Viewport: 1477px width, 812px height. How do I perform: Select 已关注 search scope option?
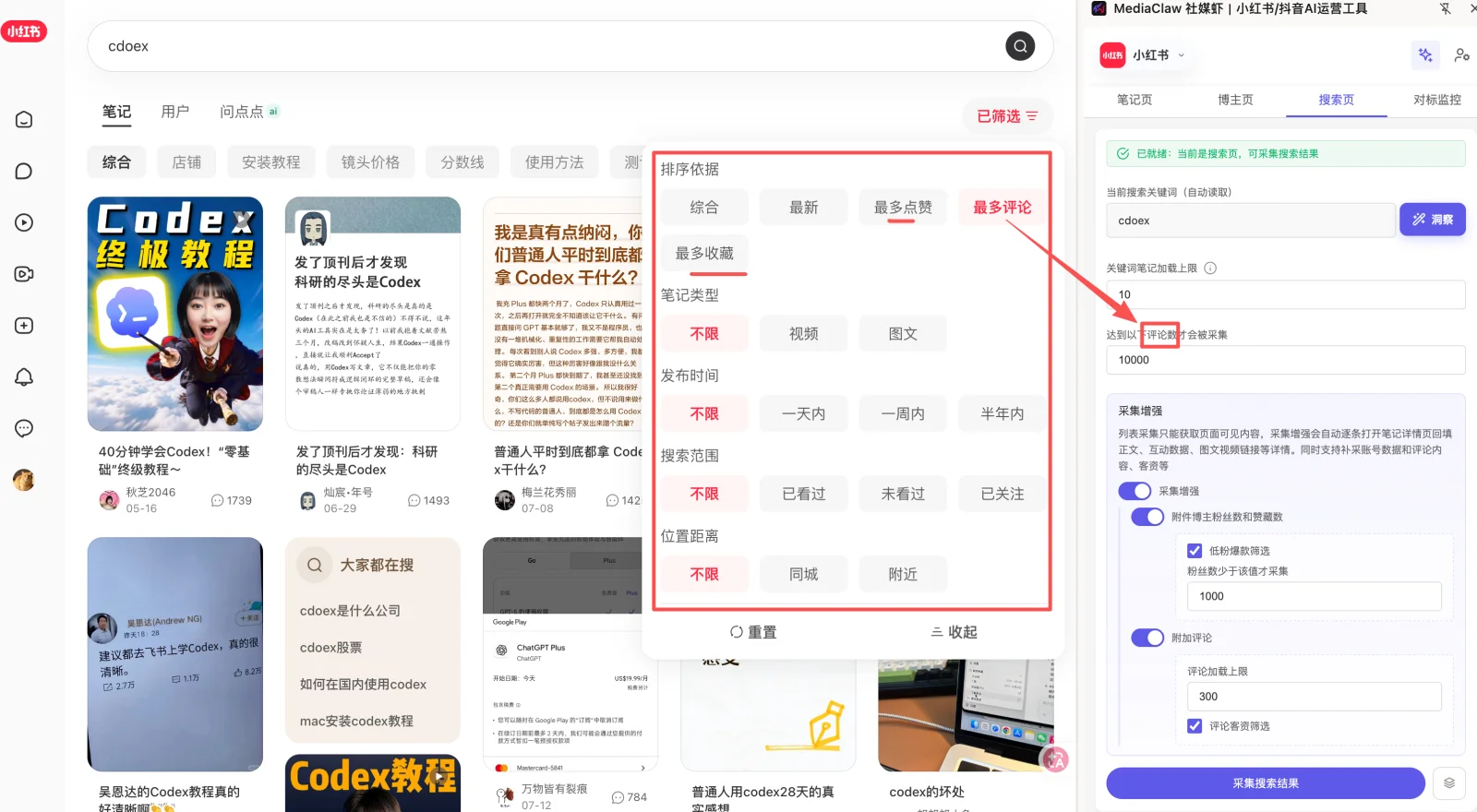[1003, 494]
